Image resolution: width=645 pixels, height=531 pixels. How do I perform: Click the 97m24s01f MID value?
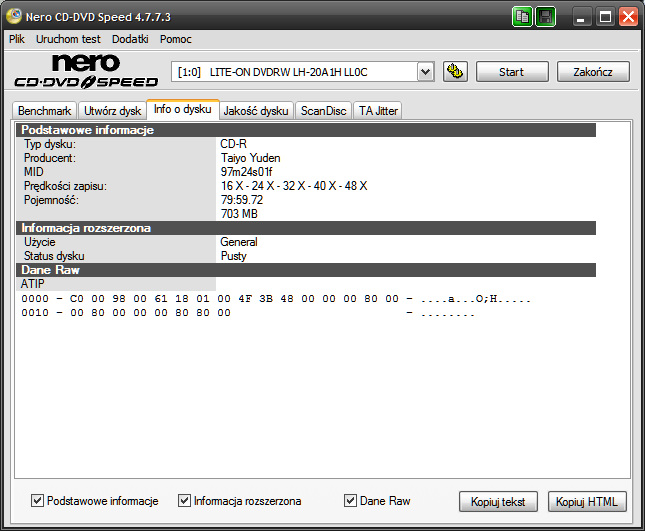[246, 172]
